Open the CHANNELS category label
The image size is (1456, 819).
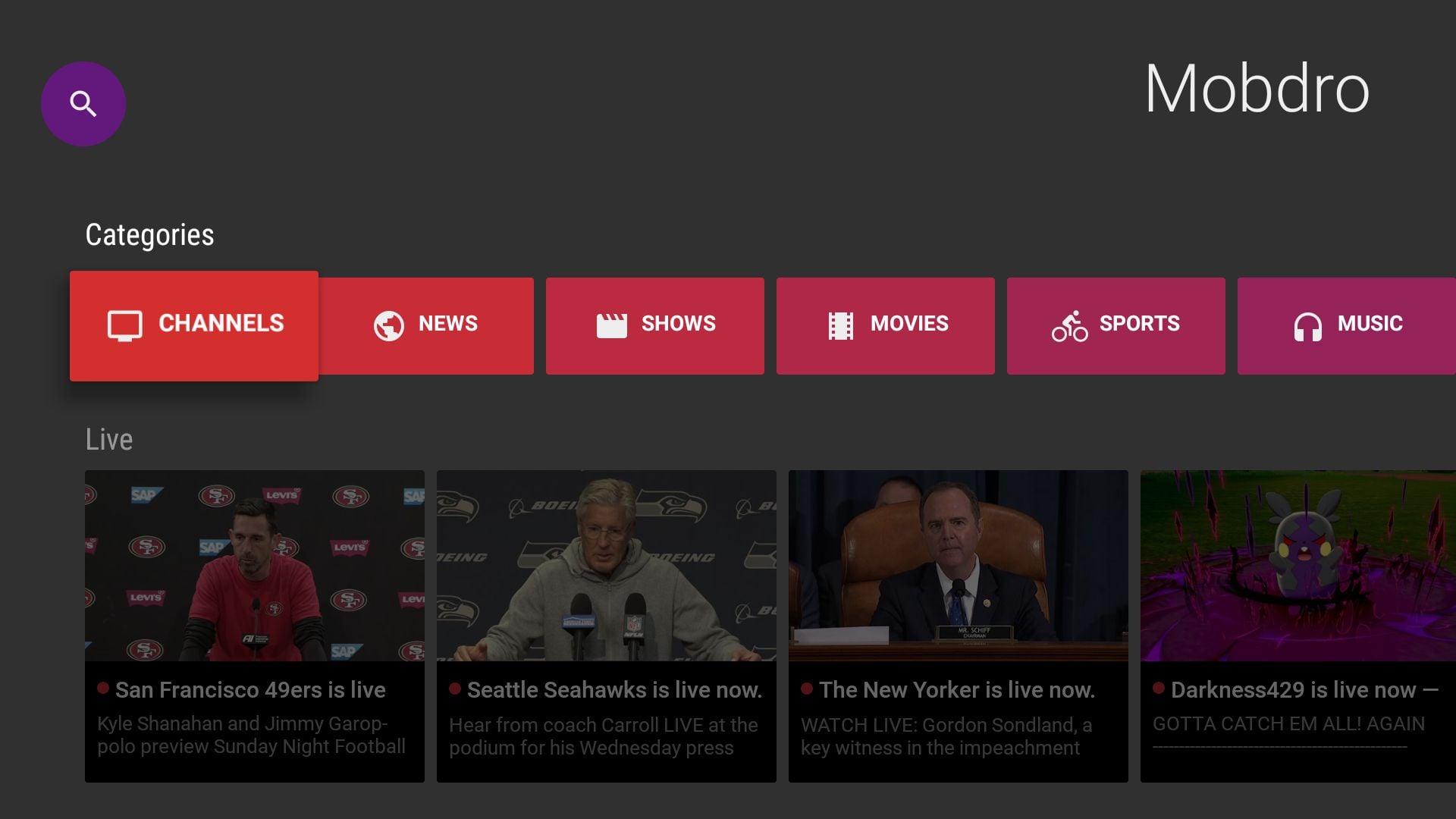[221, 324]
